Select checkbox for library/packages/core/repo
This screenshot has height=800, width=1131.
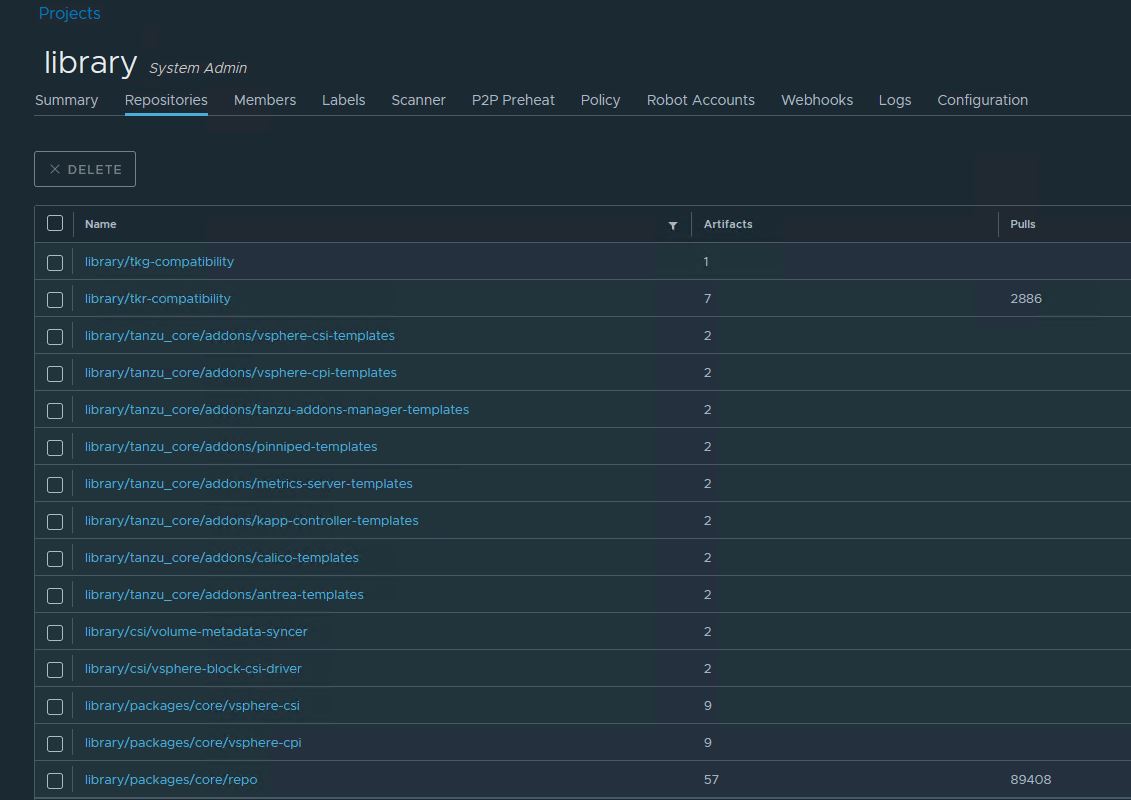pyautogui.click(x=55, y=780)
